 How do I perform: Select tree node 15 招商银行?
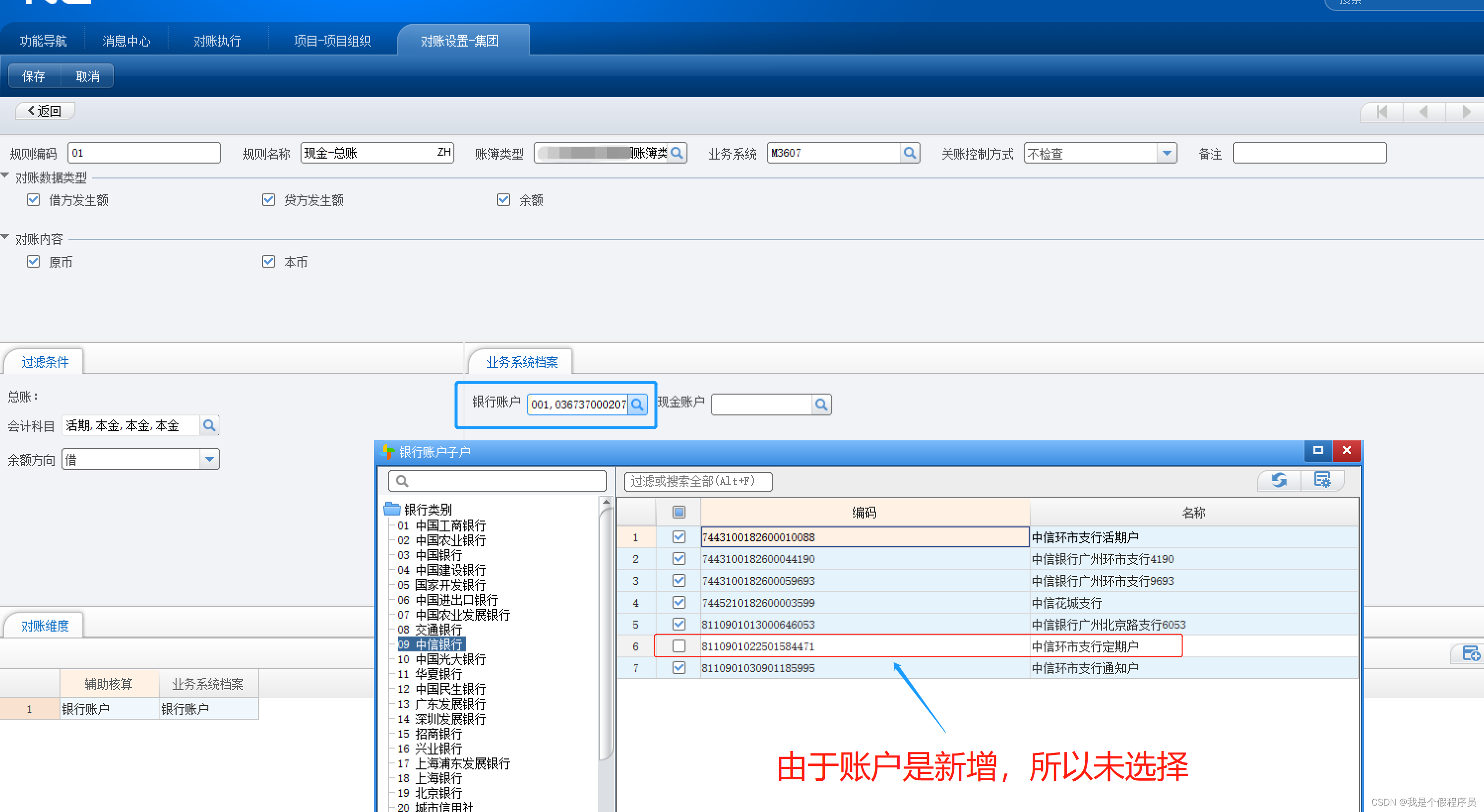coord(430,734)
